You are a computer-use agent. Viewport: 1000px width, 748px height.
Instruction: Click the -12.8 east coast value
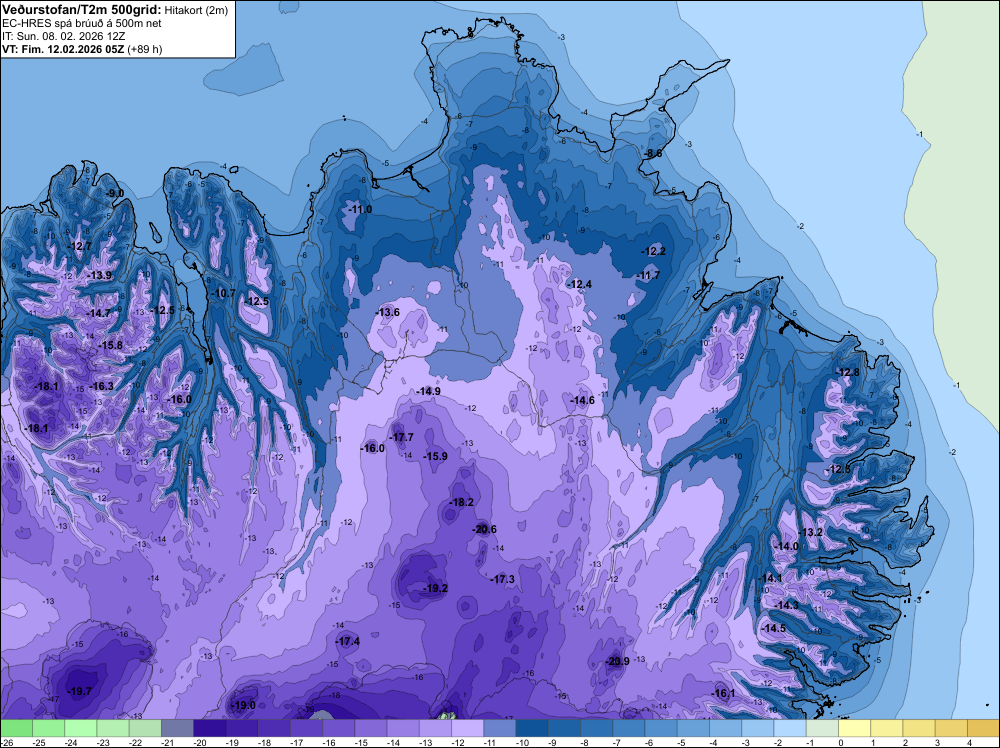tap(848, 372)
